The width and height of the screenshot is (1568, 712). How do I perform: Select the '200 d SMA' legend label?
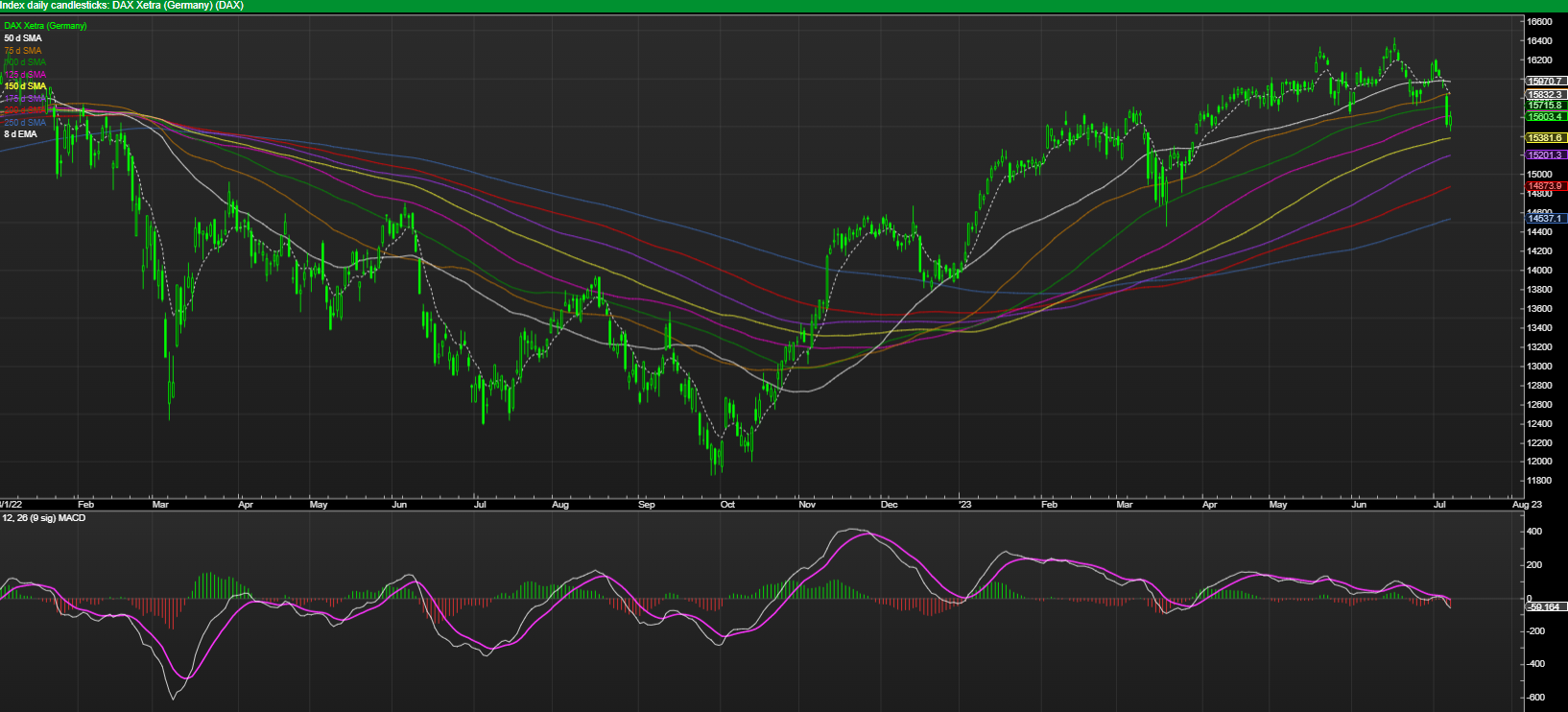pyautogui.click(x=25, y=110)
